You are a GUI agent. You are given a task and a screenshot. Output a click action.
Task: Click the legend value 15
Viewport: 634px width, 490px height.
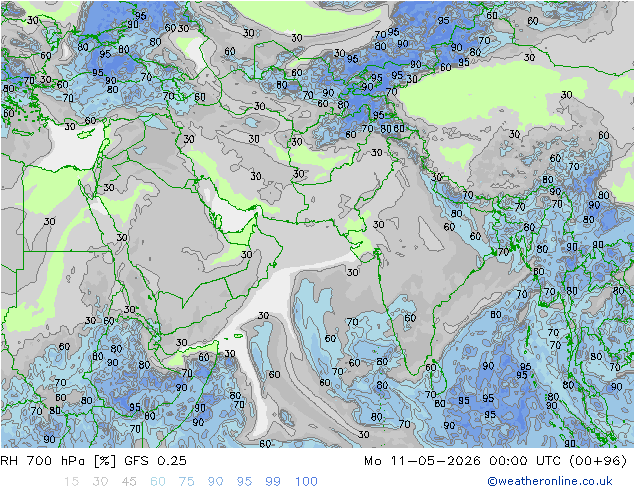coord(71,481)
